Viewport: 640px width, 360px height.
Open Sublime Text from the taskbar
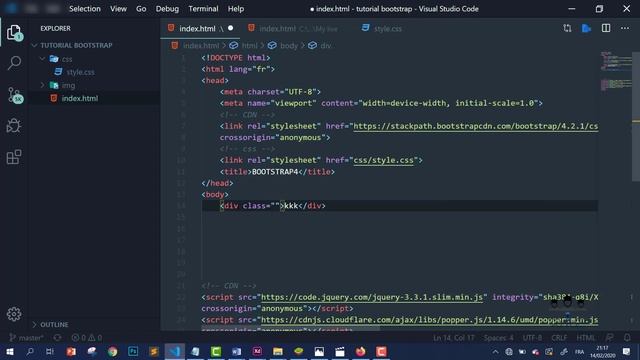(154, 351)
